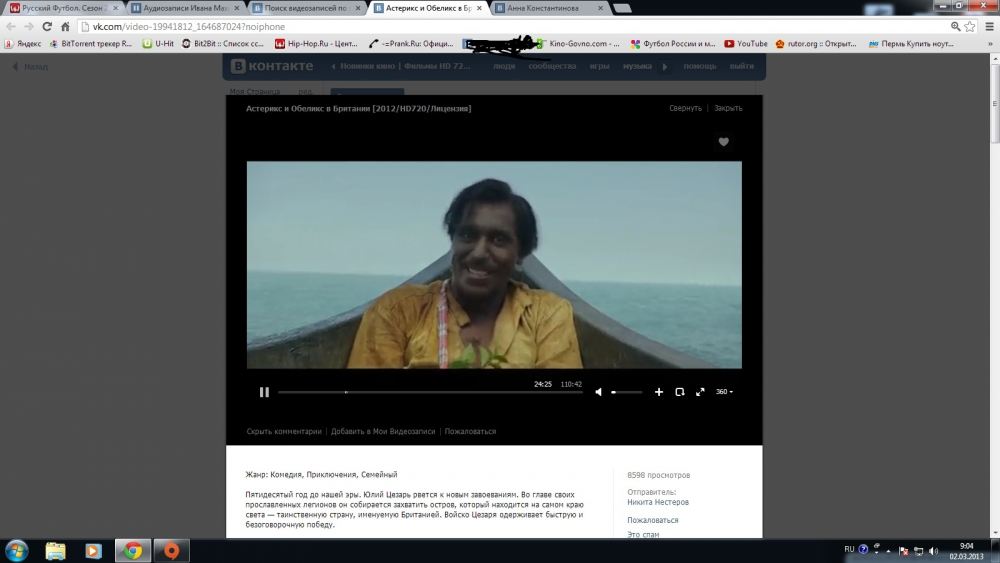Switch to Поиск видеозаписей tab
1000x563 pixels.
click(306, 8)
